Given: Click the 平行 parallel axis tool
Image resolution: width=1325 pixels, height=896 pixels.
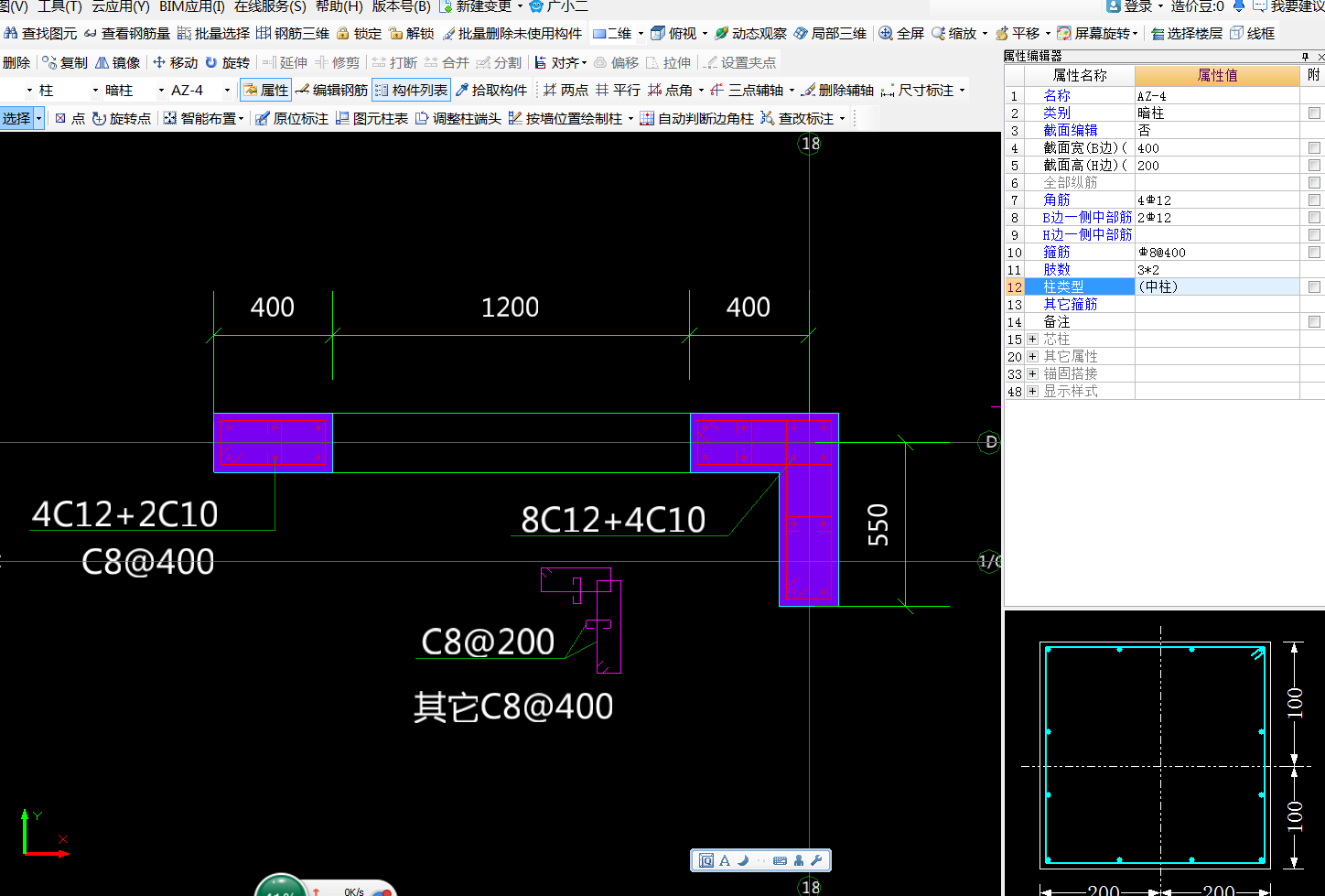Looking at the screenshot, I should point(618,90).
